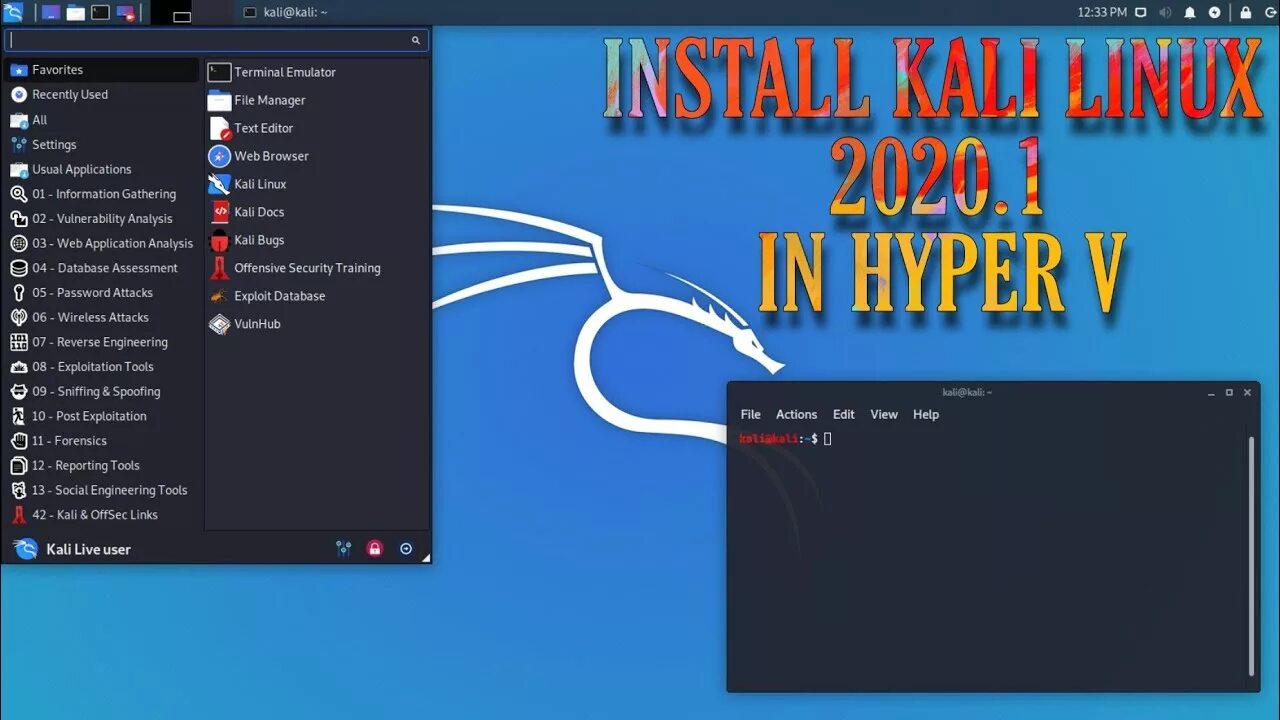1280x720 pixels.
Task: Open 09 - Sniffing & Spoofing category
Action: click(x=102, y=391)
